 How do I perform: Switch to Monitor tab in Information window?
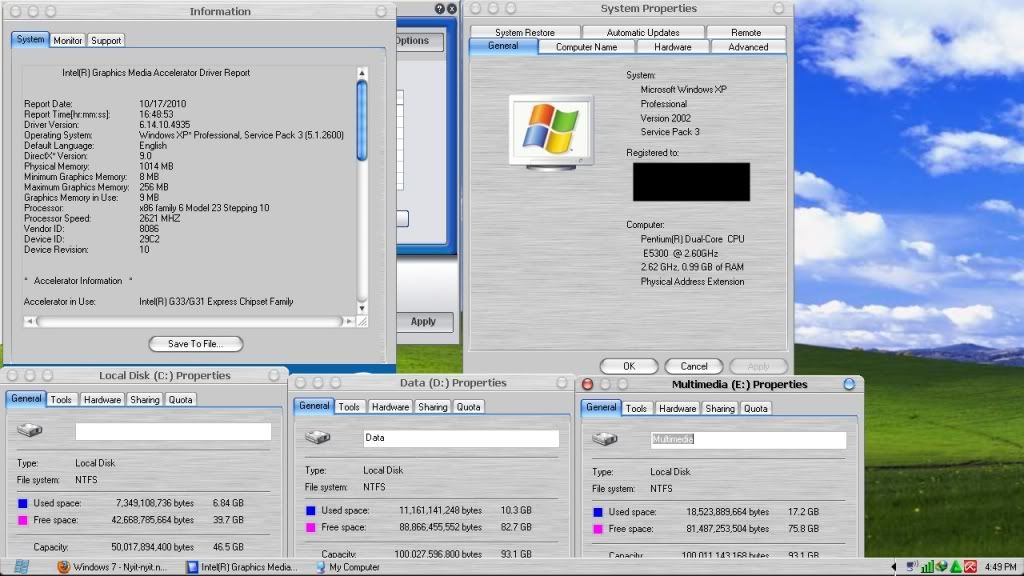[x=68, y=40]
